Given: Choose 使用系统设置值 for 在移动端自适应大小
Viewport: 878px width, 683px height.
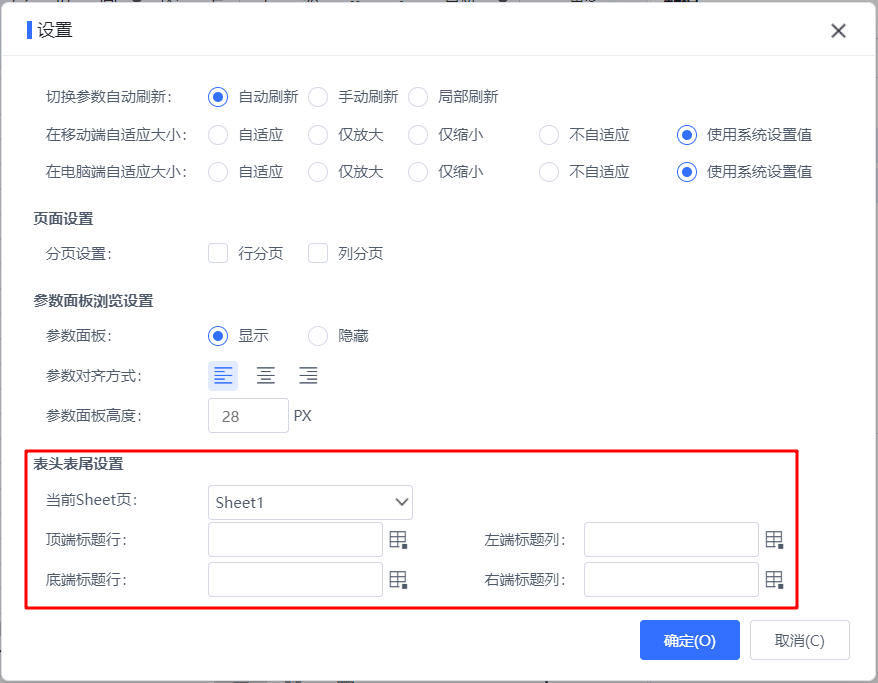Looking at the screenshot, I should [686, 135].
